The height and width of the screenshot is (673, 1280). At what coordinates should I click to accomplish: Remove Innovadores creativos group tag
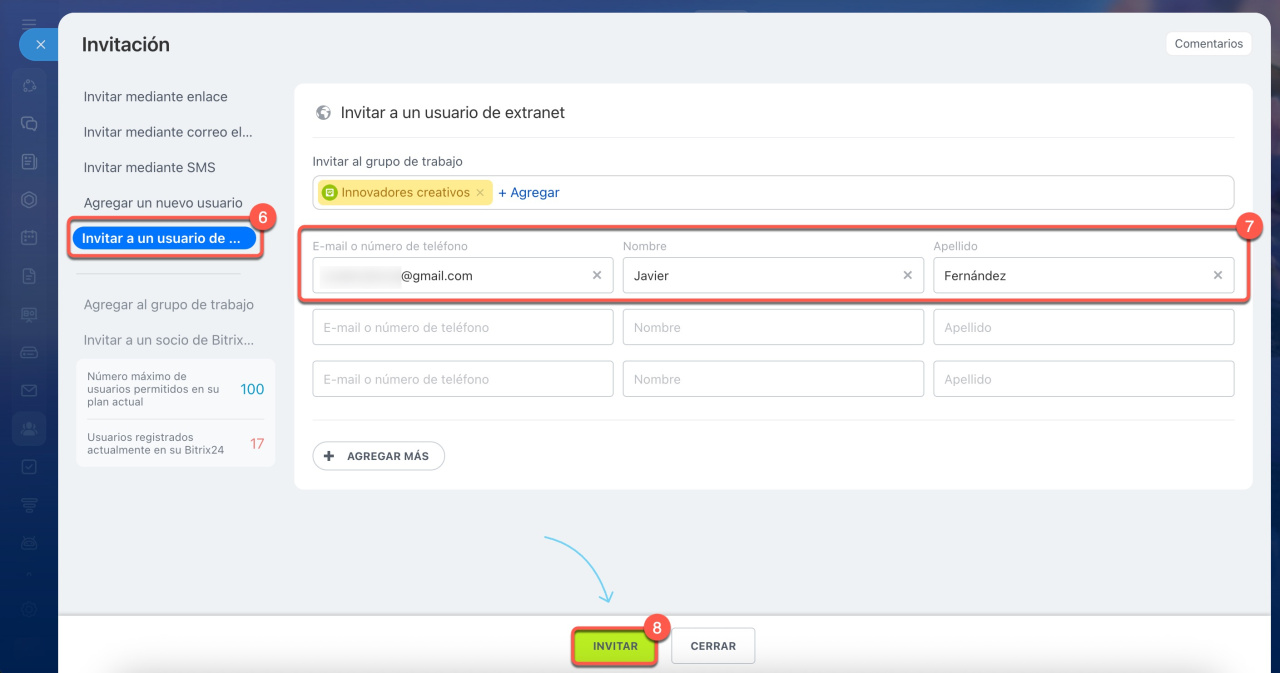480,193
